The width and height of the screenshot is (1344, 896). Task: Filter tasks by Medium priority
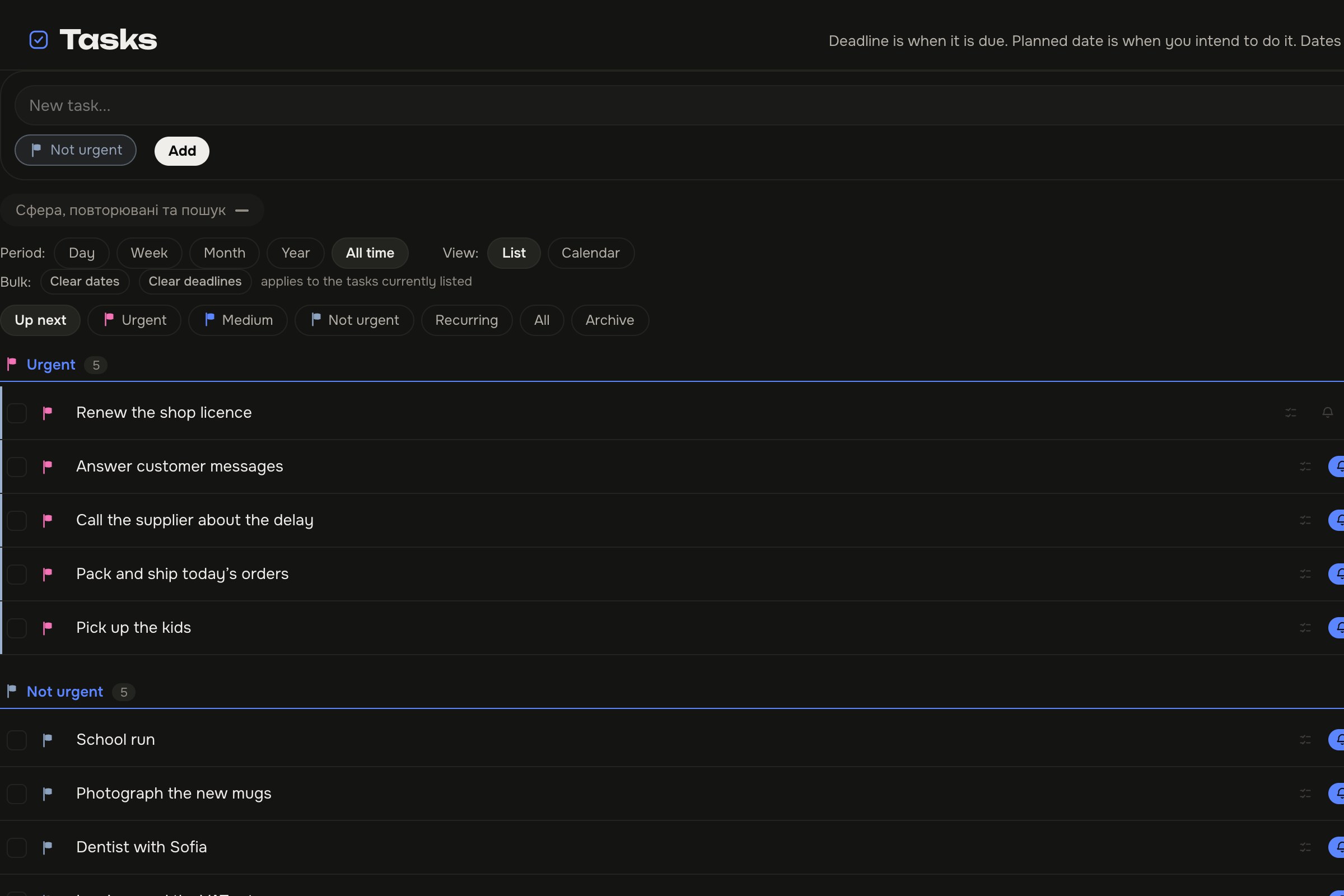coord(237,320)
